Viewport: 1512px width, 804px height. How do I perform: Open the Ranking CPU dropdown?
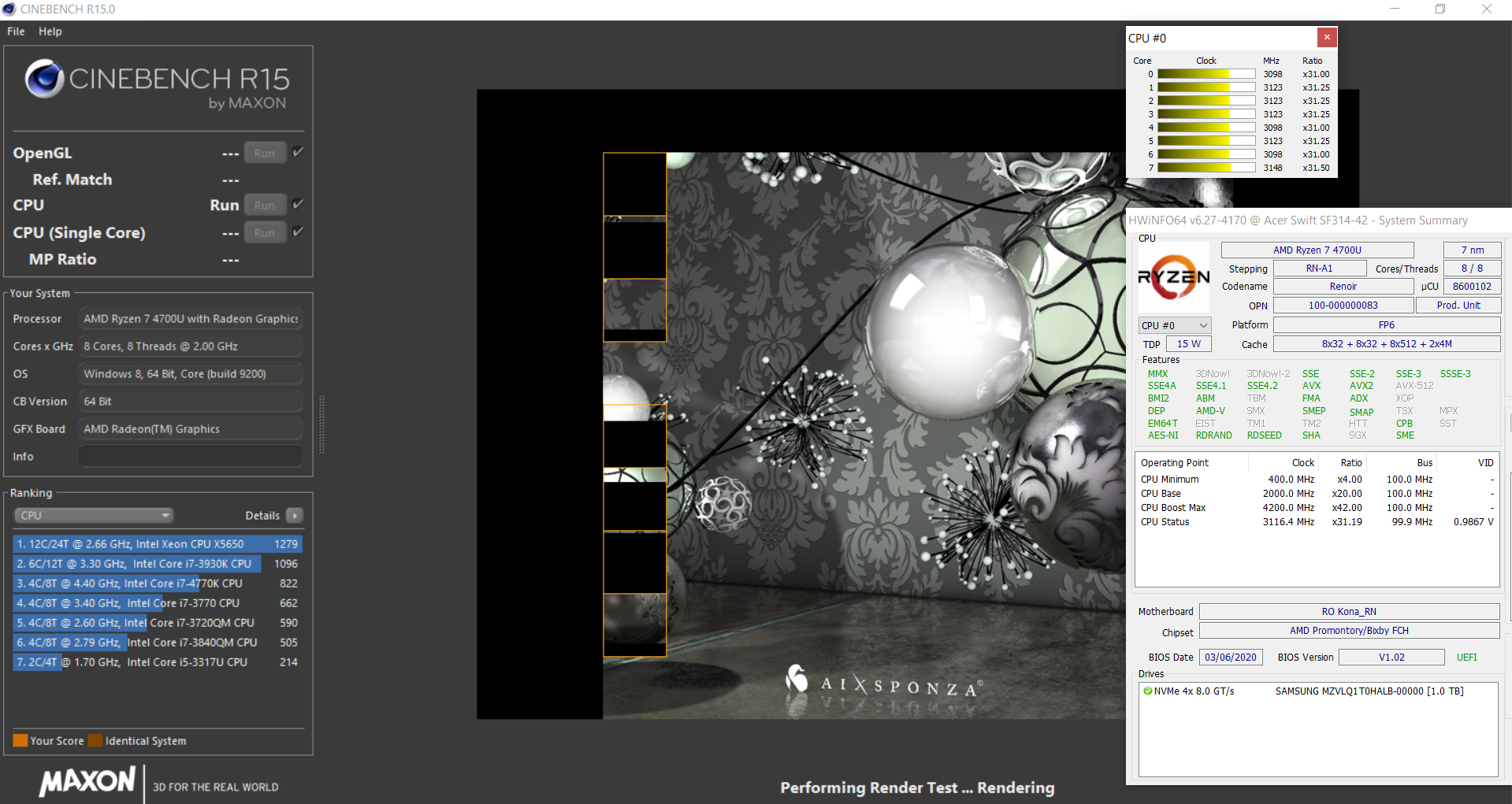pos(94,516)
